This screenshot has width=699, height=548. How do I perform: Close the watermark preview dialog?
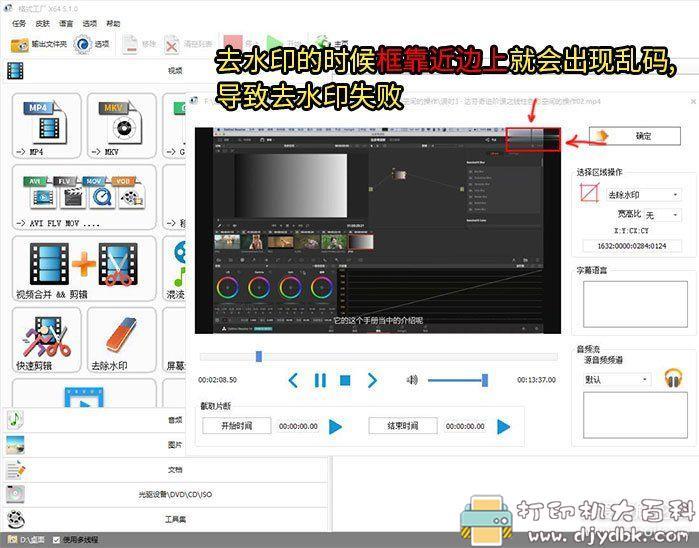tap(693, 102)
